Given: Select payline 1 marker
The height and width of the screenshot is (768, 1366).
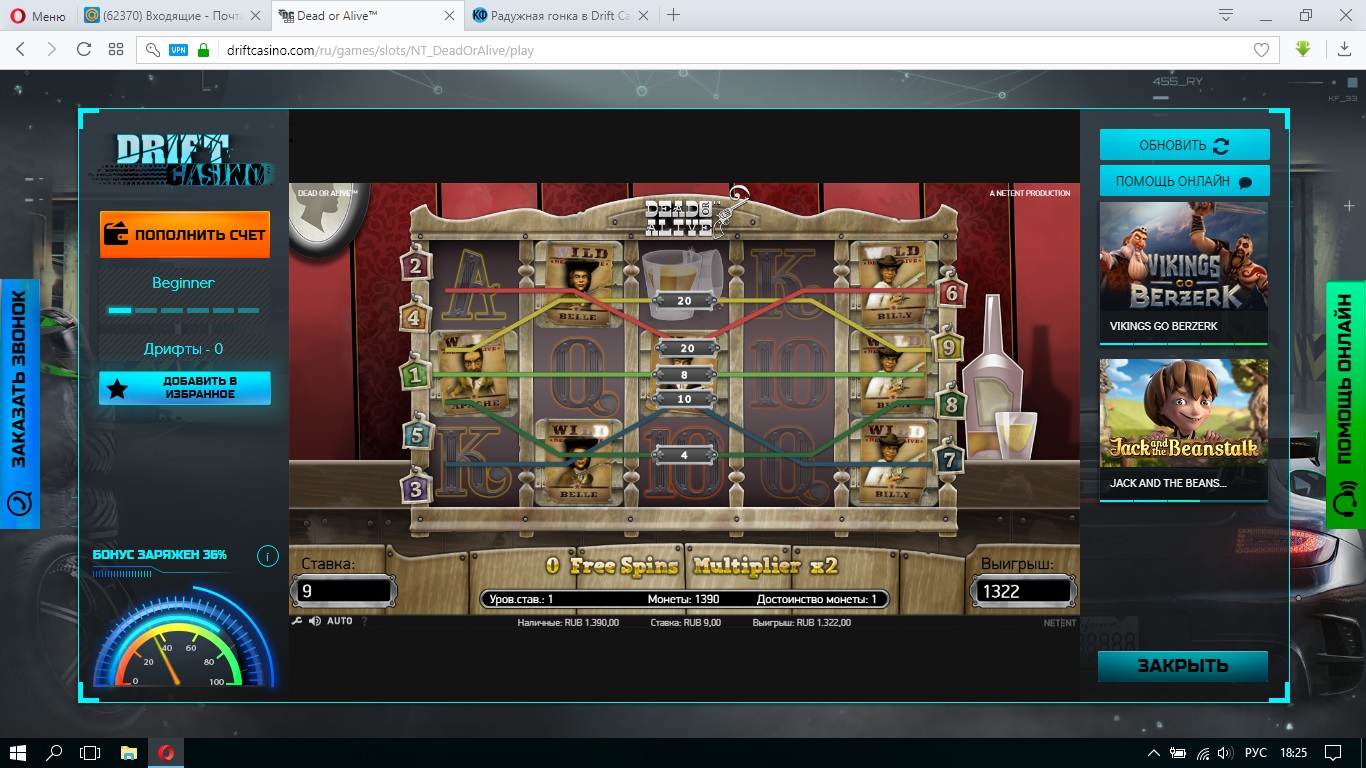Looking at the screenshot, I should (414, 375).
